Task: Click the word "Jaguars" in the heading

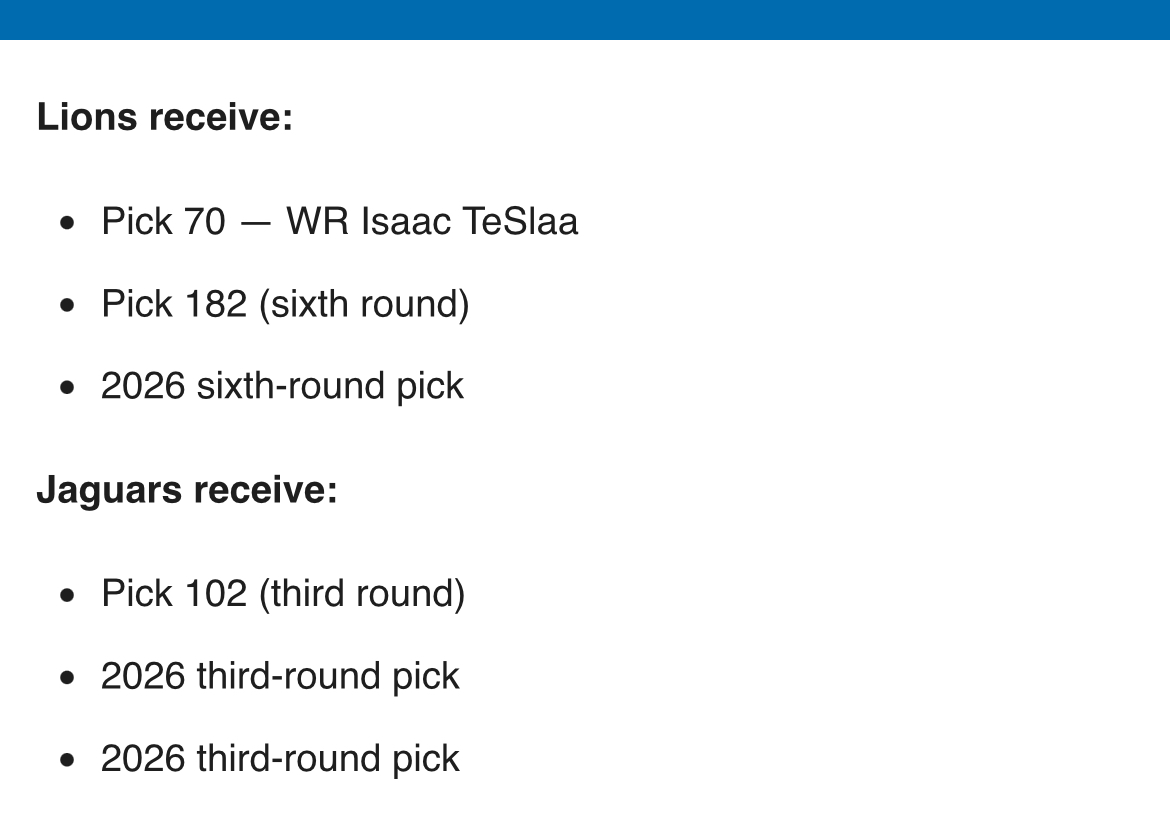Action: pos(110,491)
